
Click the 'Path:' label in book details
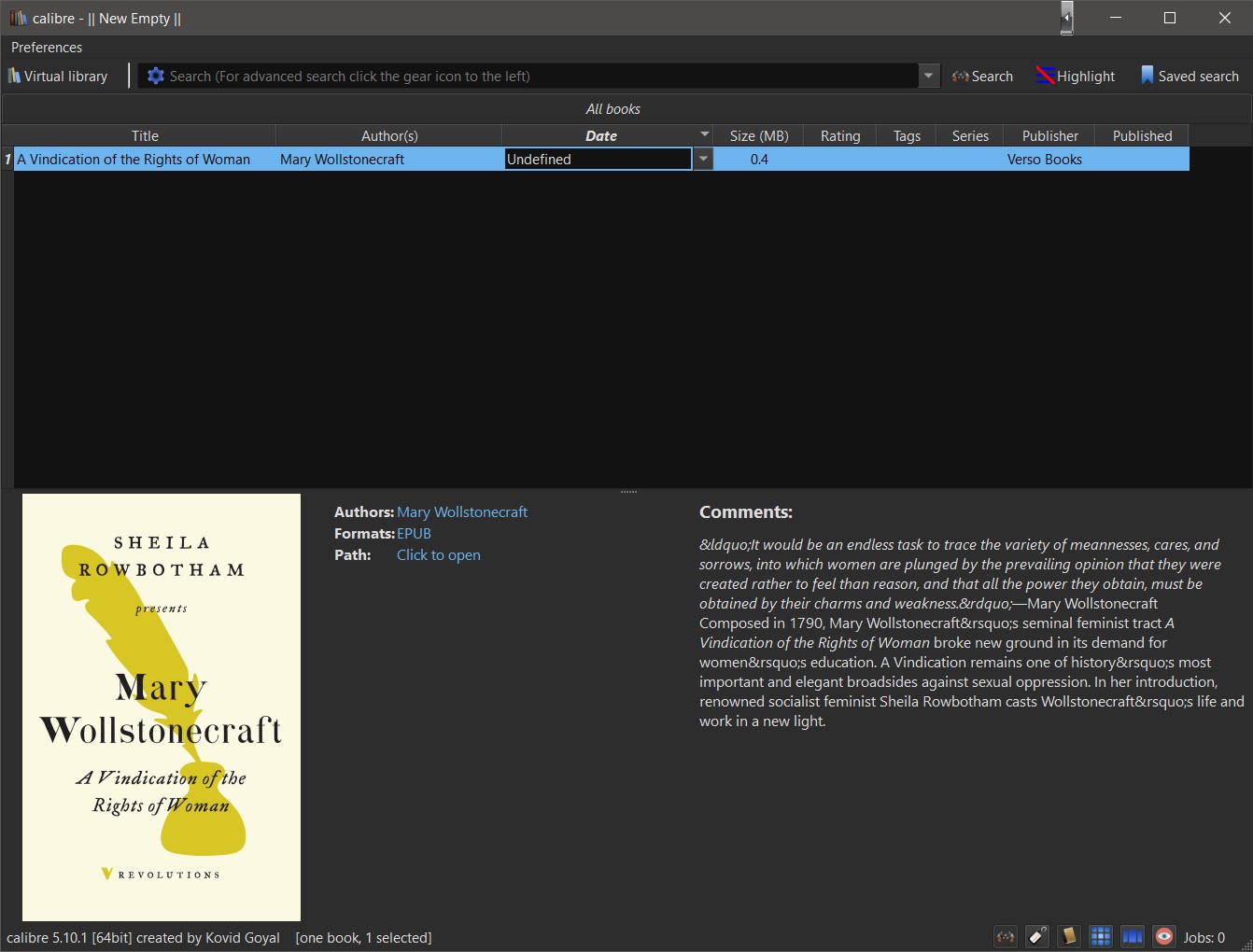[x=353, y=555]
